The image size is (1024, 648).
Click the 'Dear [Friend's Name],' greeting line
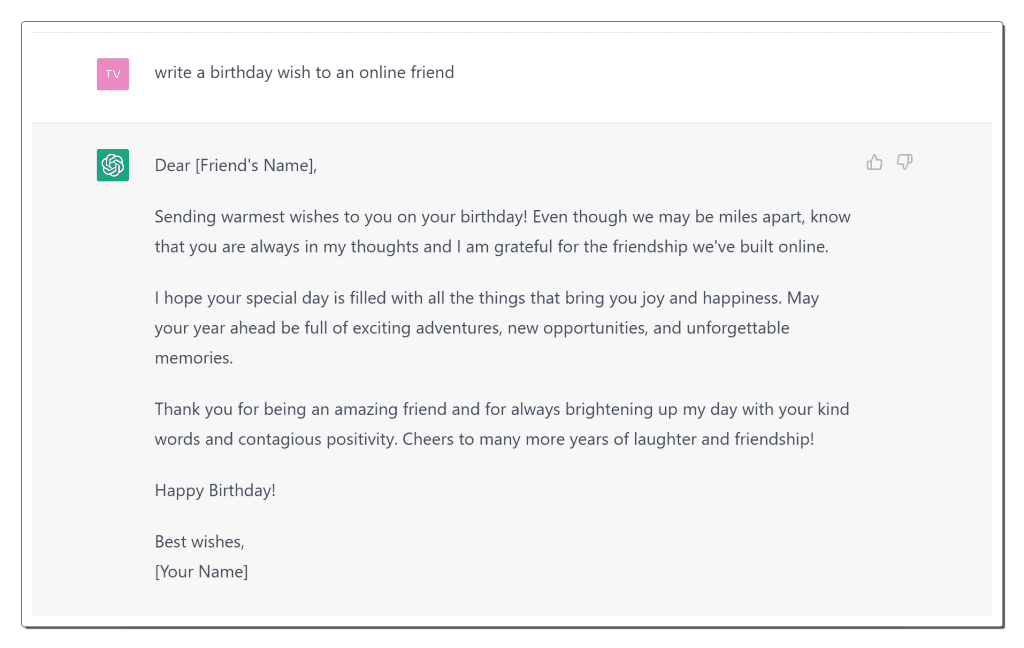click(236, 165)
